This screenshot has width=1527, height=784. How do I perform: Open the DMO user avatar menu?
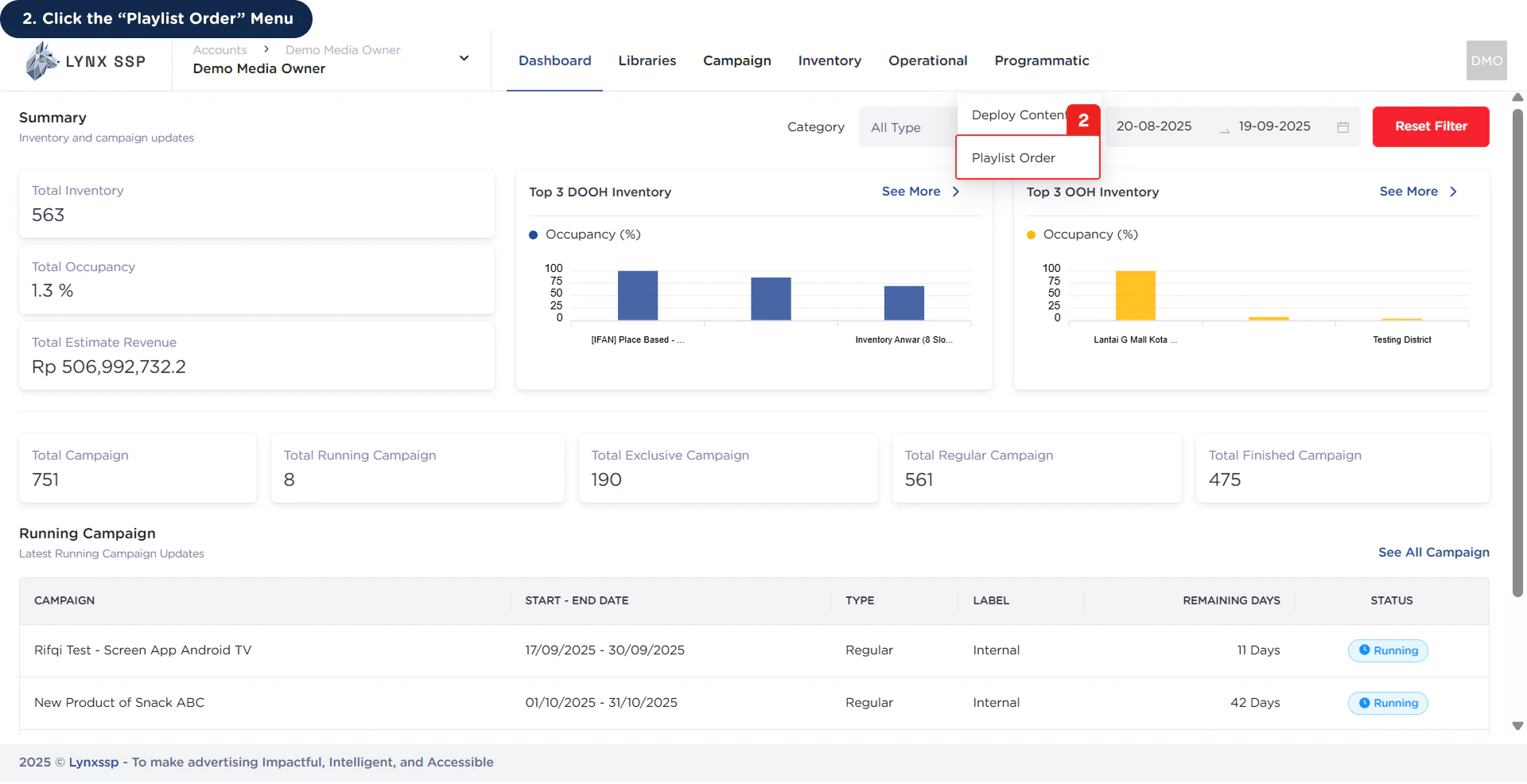click(1486, 60)
